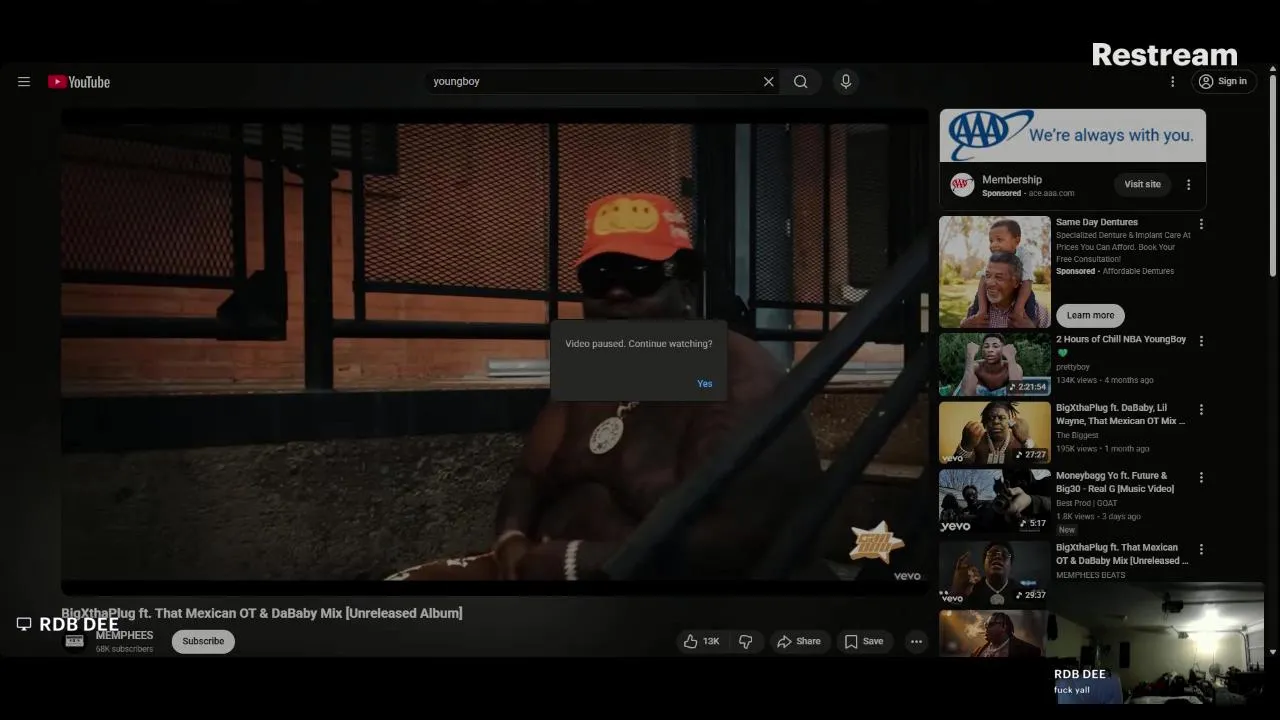This screenshot has height=720, width=1280.
Task: Open the YouTube hamburger guide menu
Action: (24, 82)
